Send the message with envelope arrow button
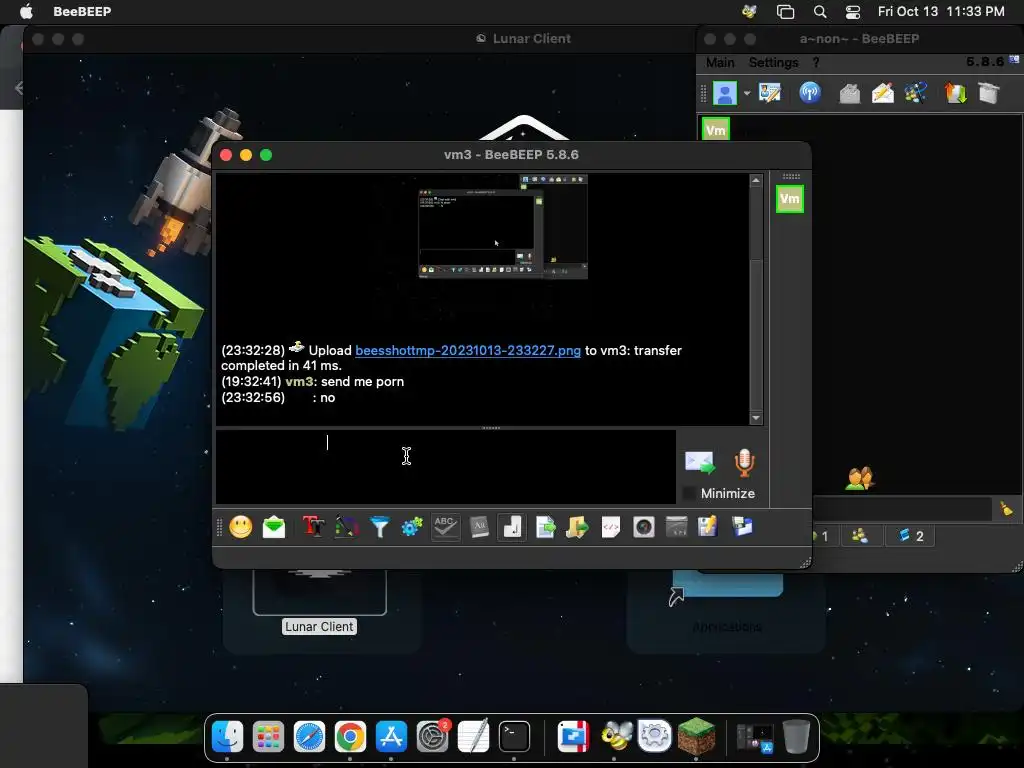 pos(700,462)
